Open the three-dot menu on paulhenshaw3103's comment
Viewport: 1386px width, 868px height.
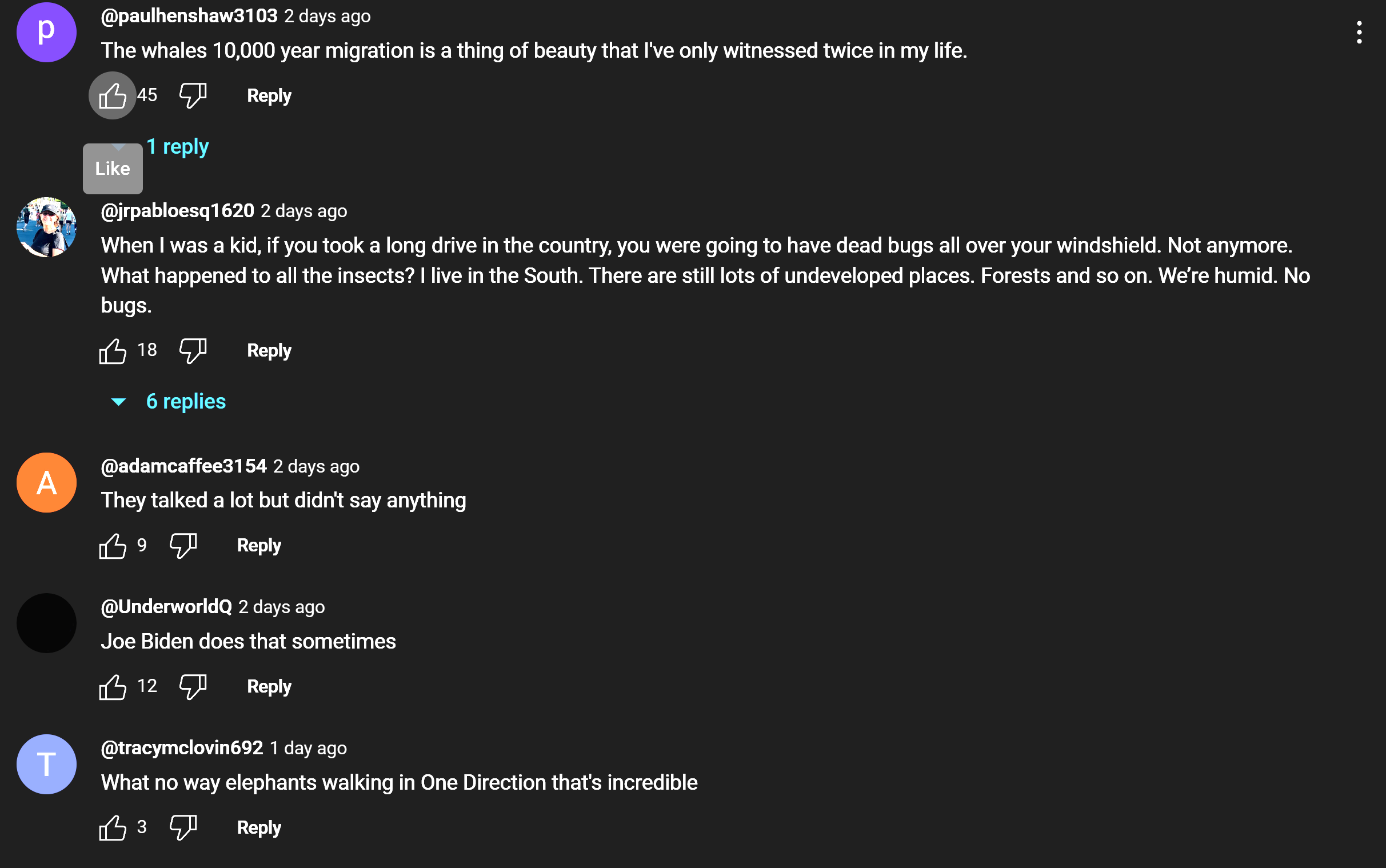pyautogui.click(x=1359, y=32)
